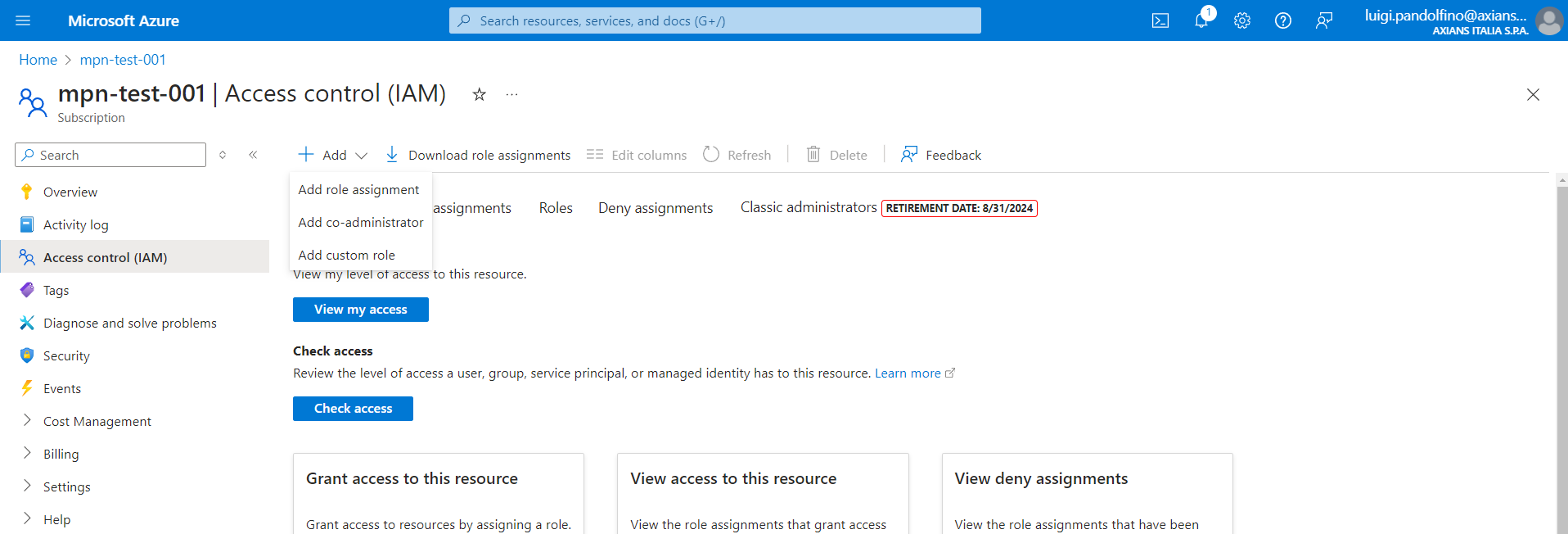Open the notifications bell

tap(1201, 20)
